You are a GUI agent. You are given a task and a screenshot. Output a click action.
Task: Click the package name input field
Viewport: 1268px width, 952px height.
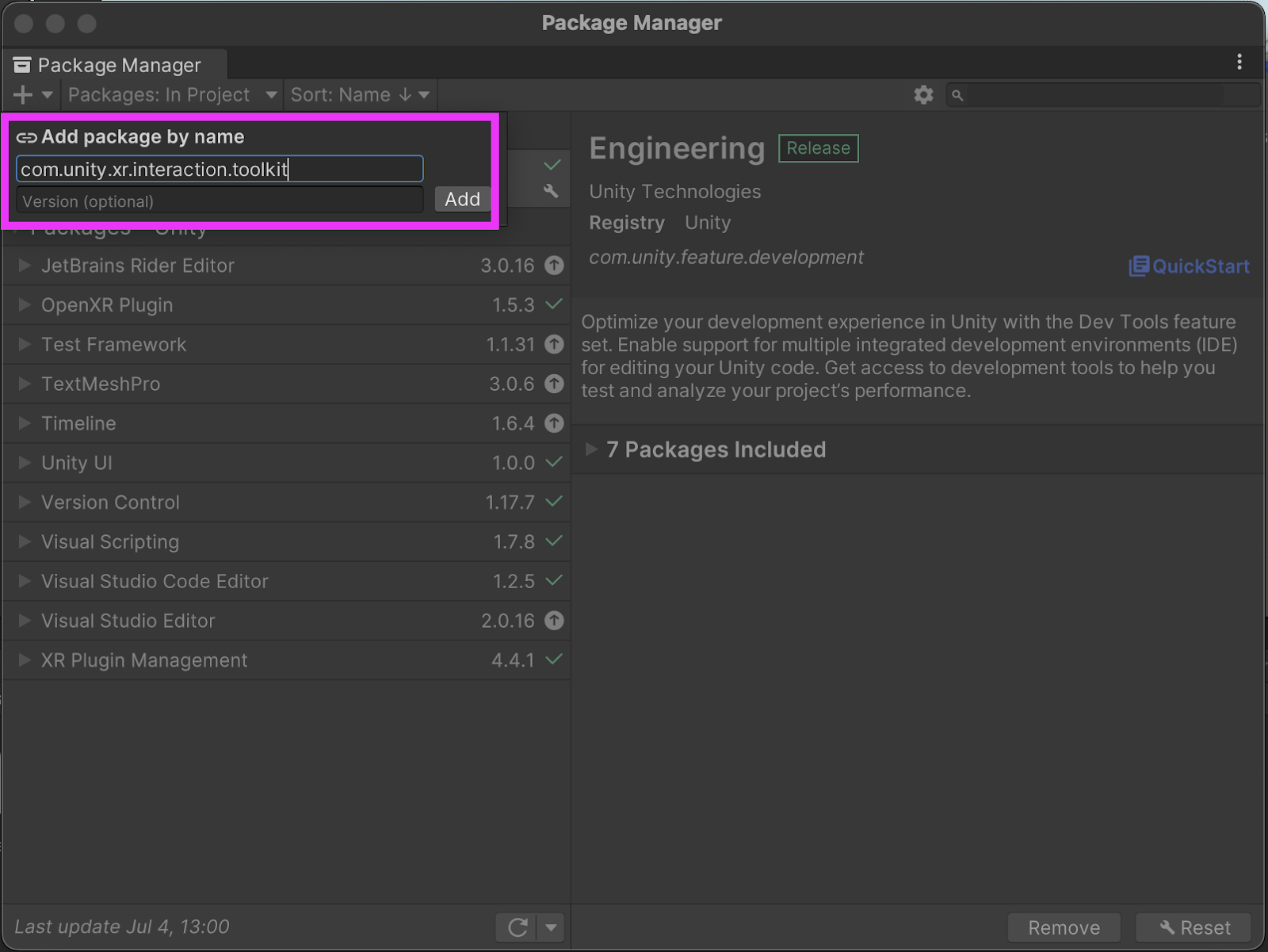click(x=220, y=169)
